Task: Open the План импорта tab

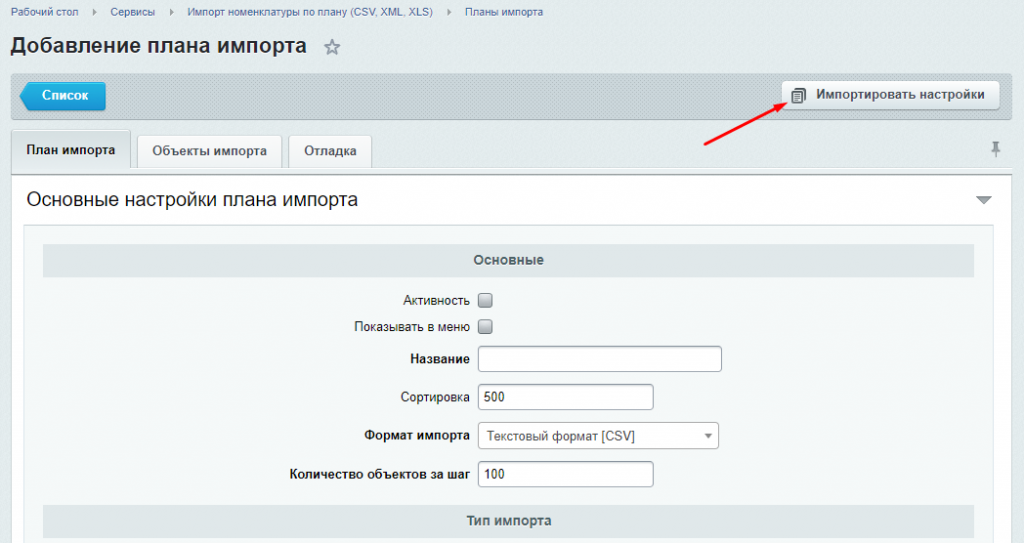Action: coord(71,150)
